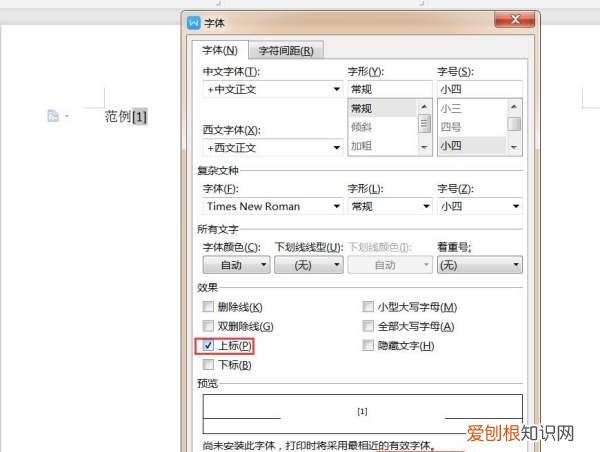Click the paste options icon beside 范例
Image resolution: width=600 pixels, height=452 pixels.
(53, 116)
